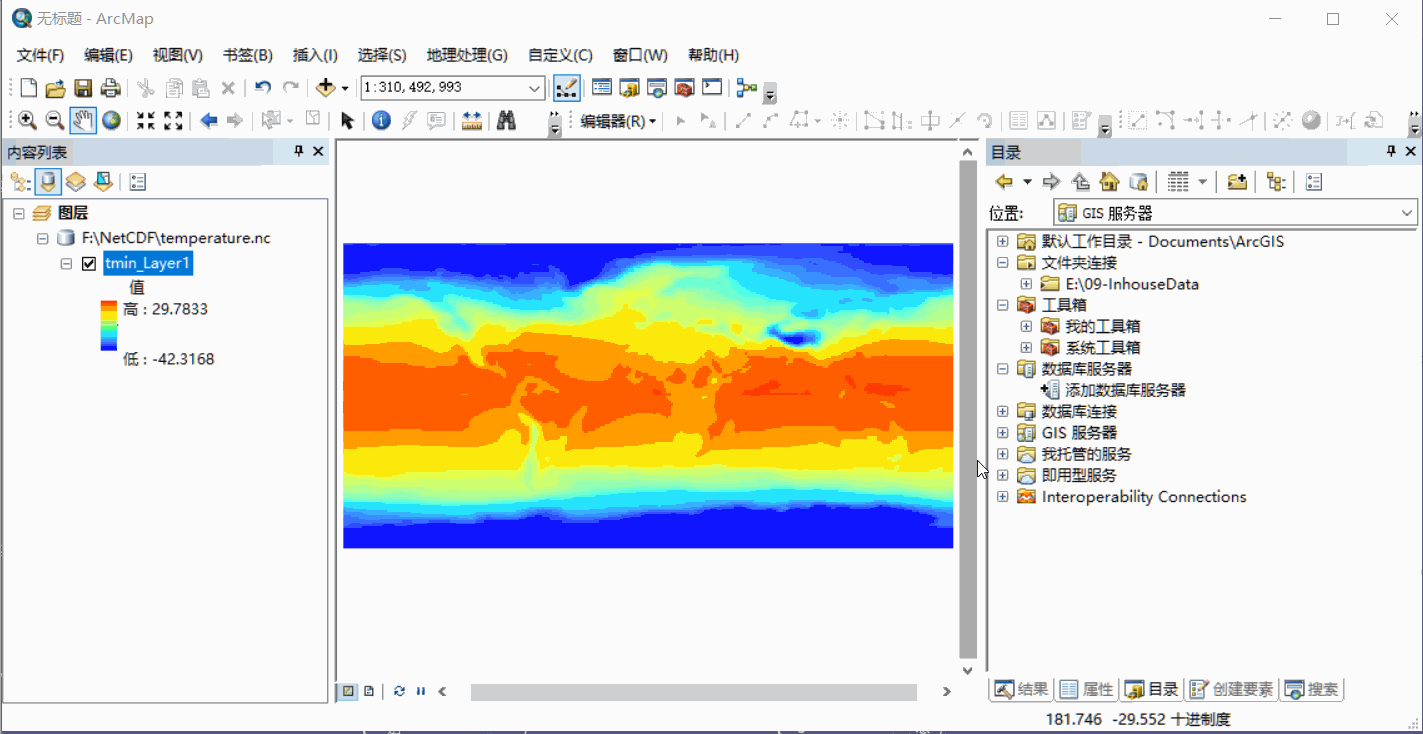This screenshot has width=1423, height=734.
Task: Switch to List By Source
Action: point(48,182)
